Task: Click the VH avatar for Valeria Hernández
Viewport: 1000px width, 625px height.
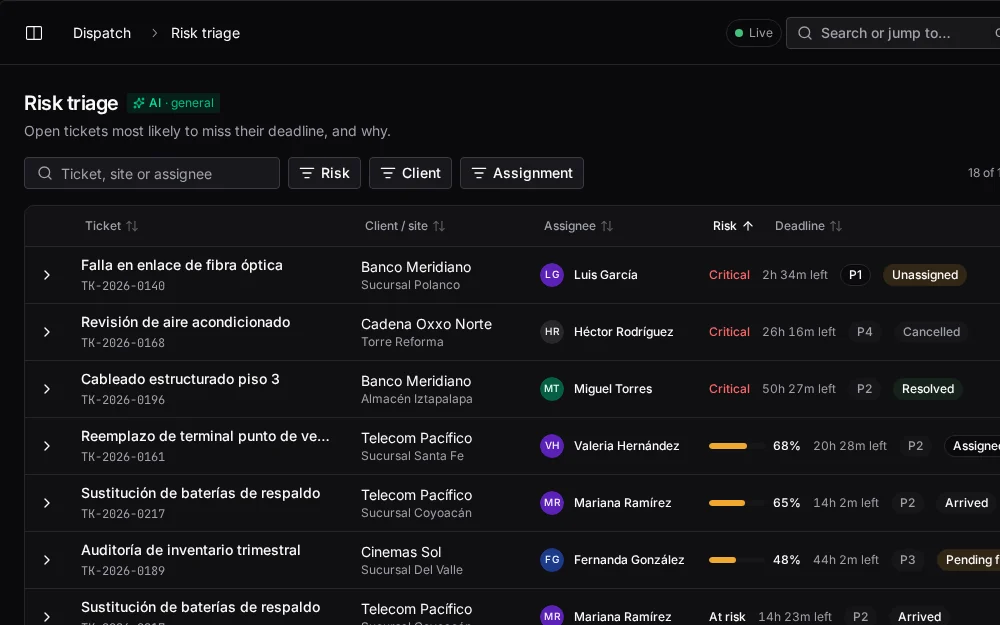Action: click(552, 446)
